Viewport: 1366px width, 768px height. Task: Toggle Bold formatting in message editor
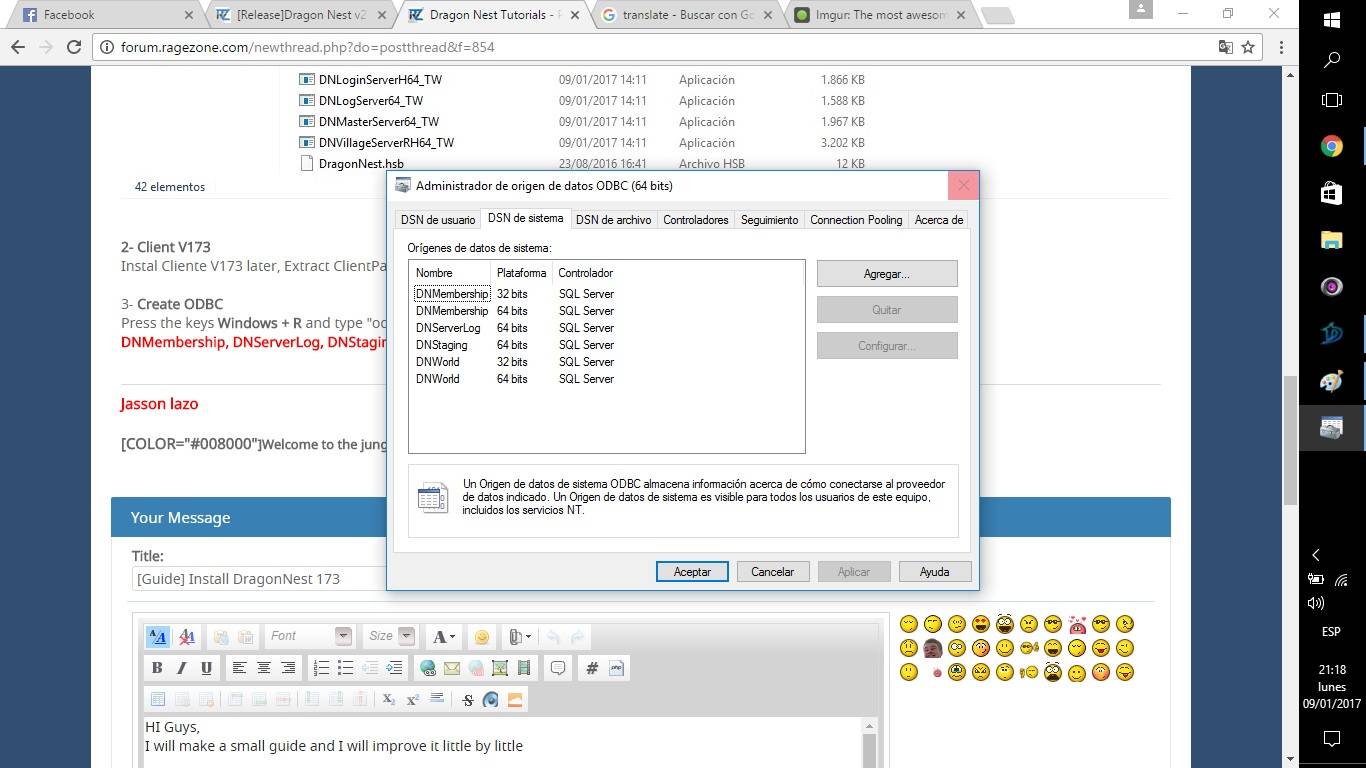click(x=157, y=668)
